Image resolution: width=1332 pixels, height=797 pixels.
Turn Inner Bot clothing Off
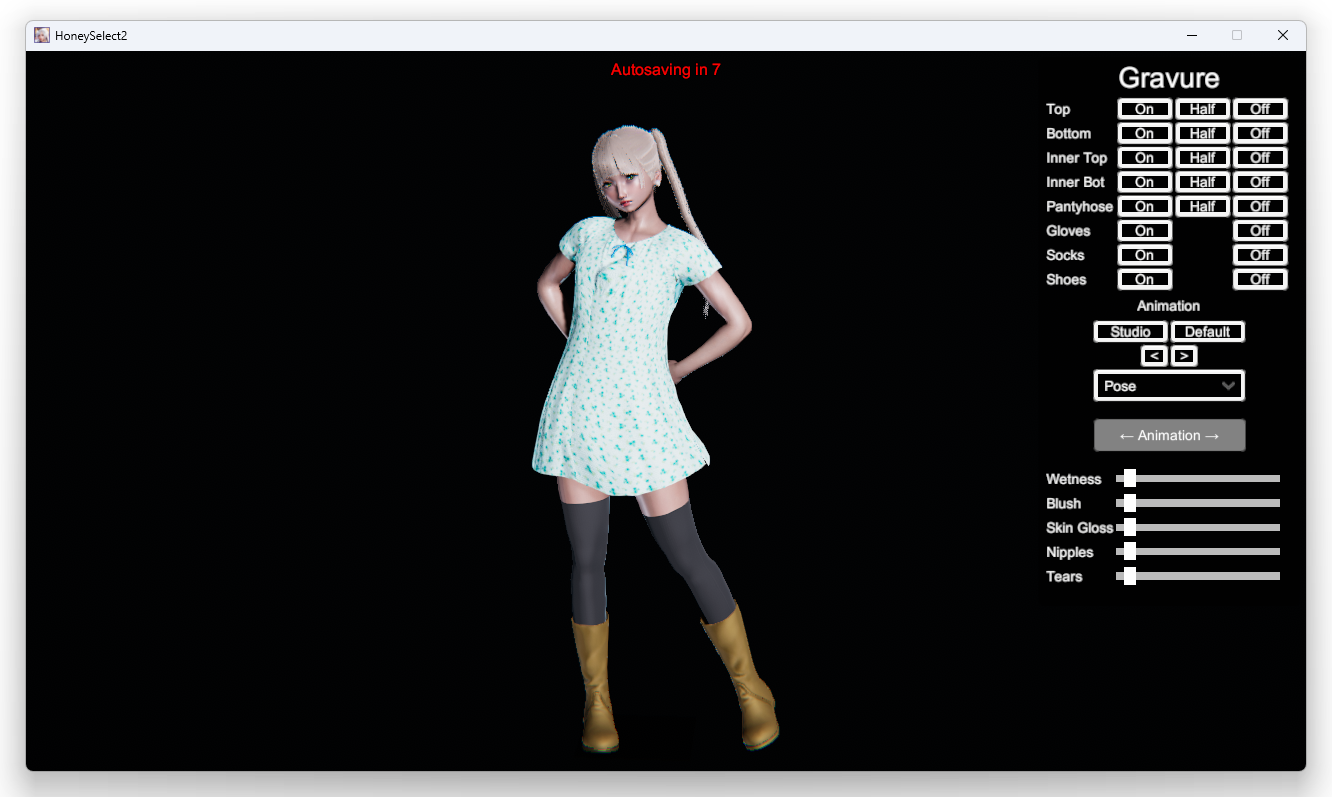click(x=1260, y=182)
